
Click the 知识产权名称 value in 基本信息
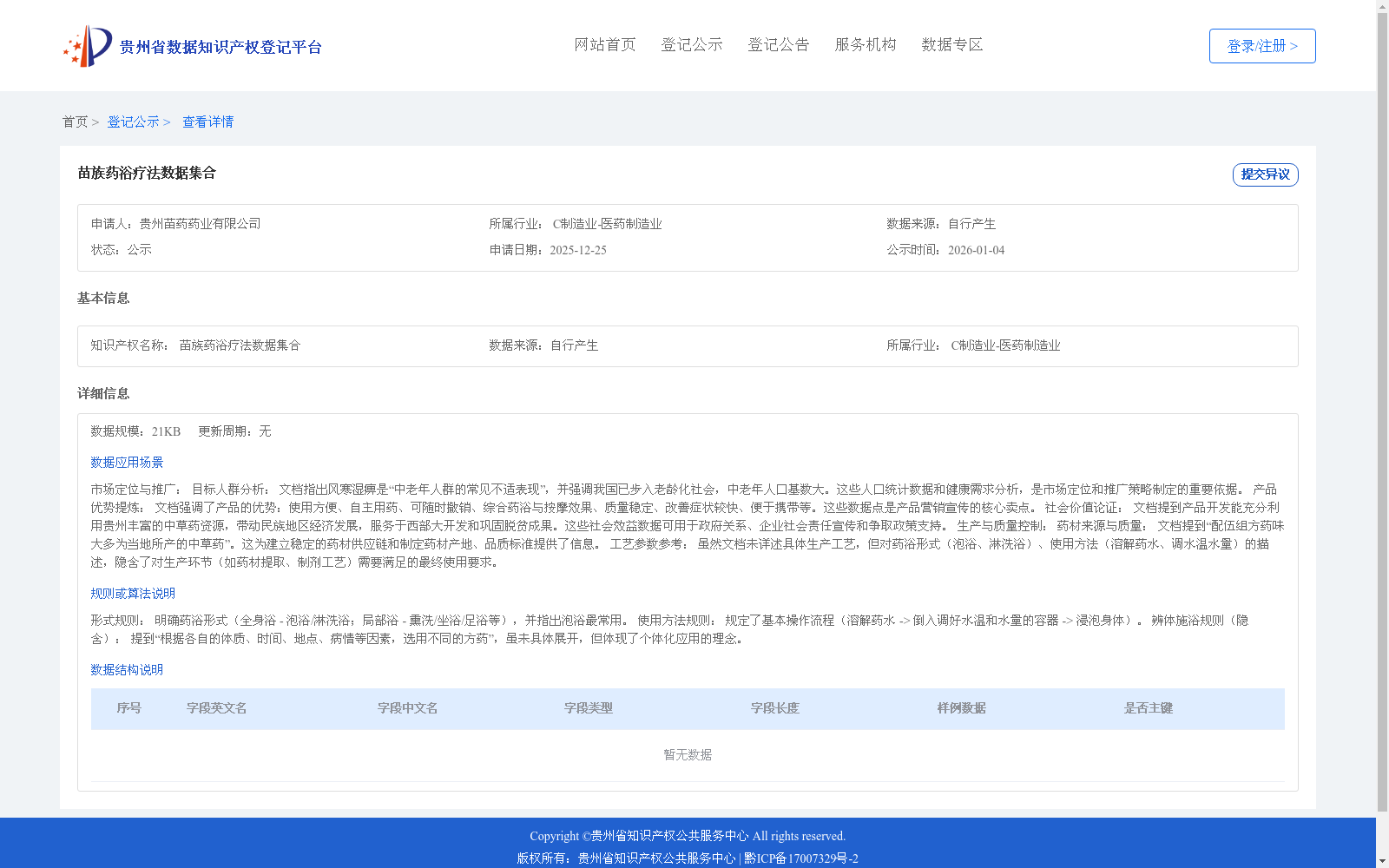tap(240, 345)
